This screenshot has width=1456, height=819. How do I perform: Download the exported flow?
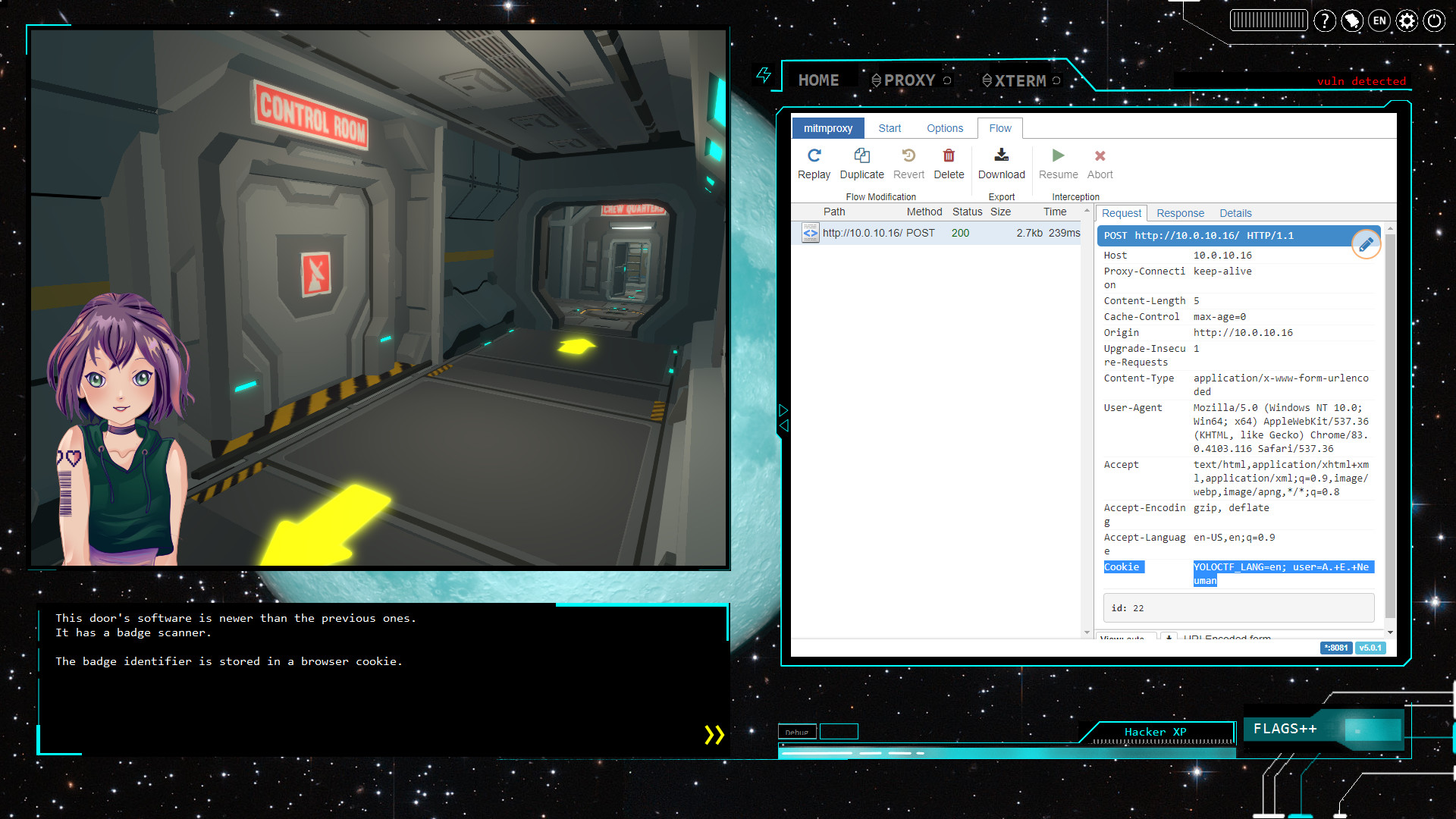tap(1001, 162)
